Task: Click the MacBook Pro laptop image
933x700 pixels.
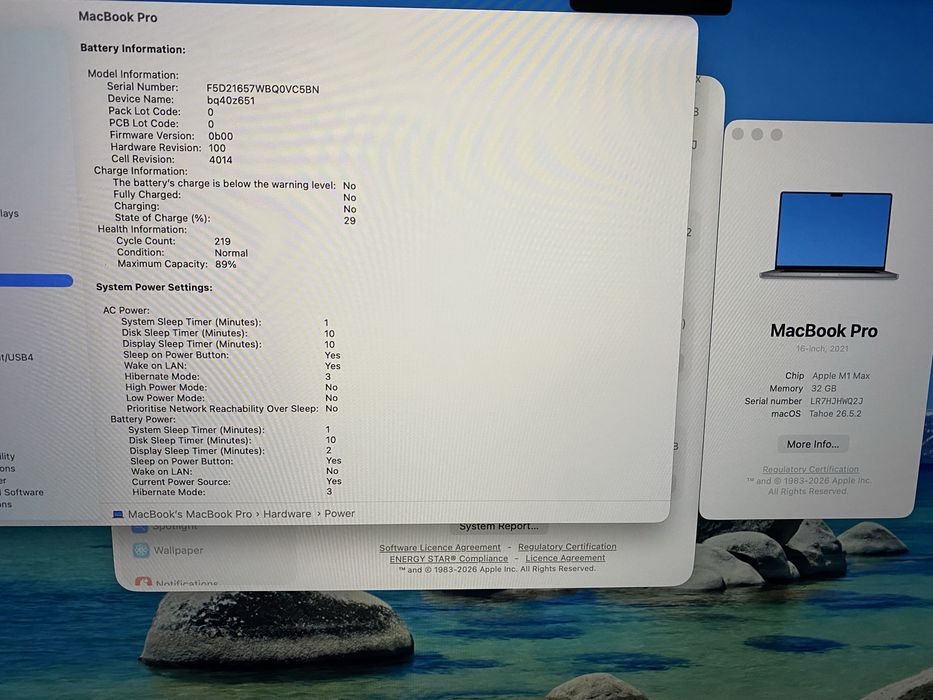Action: point(829,236)
